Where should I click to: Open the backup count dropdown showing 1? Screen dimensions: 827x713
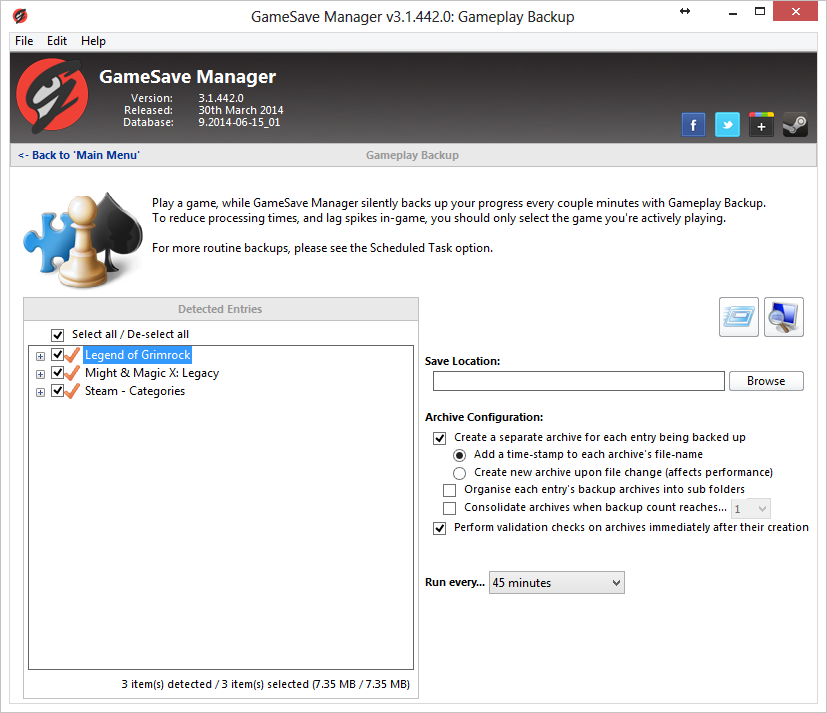[x=750, y=509]
